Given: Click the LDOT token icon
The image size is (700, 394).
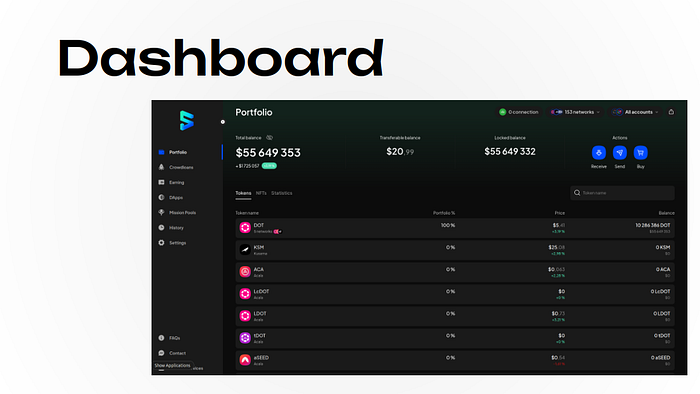Looking at the screenshot, I should coord(245,316).
